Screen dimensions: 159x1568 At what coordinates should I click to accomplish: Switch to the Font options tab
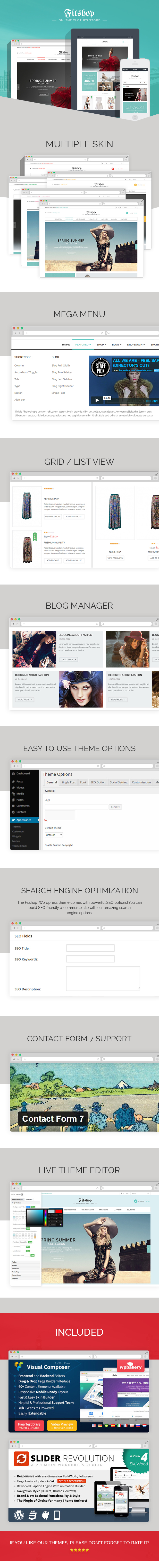coord(83,782)
